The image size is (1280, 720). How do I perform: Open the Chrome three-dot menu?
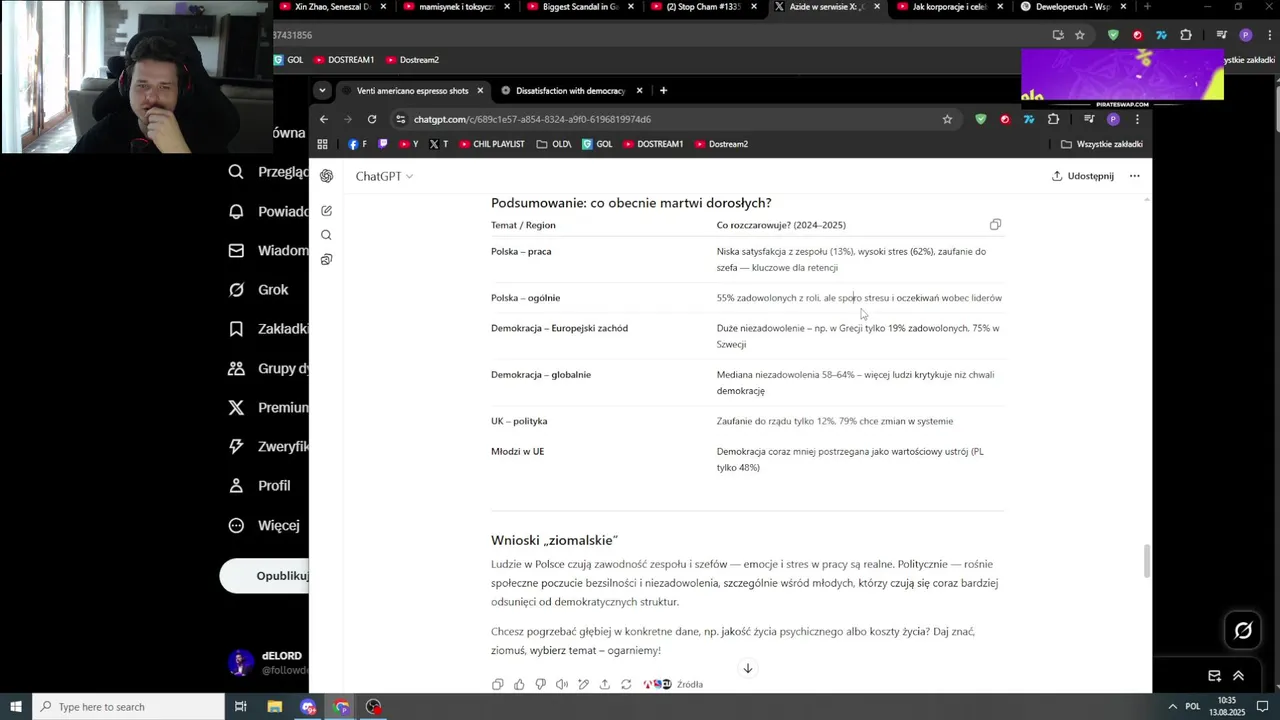tap(1137, 119)
